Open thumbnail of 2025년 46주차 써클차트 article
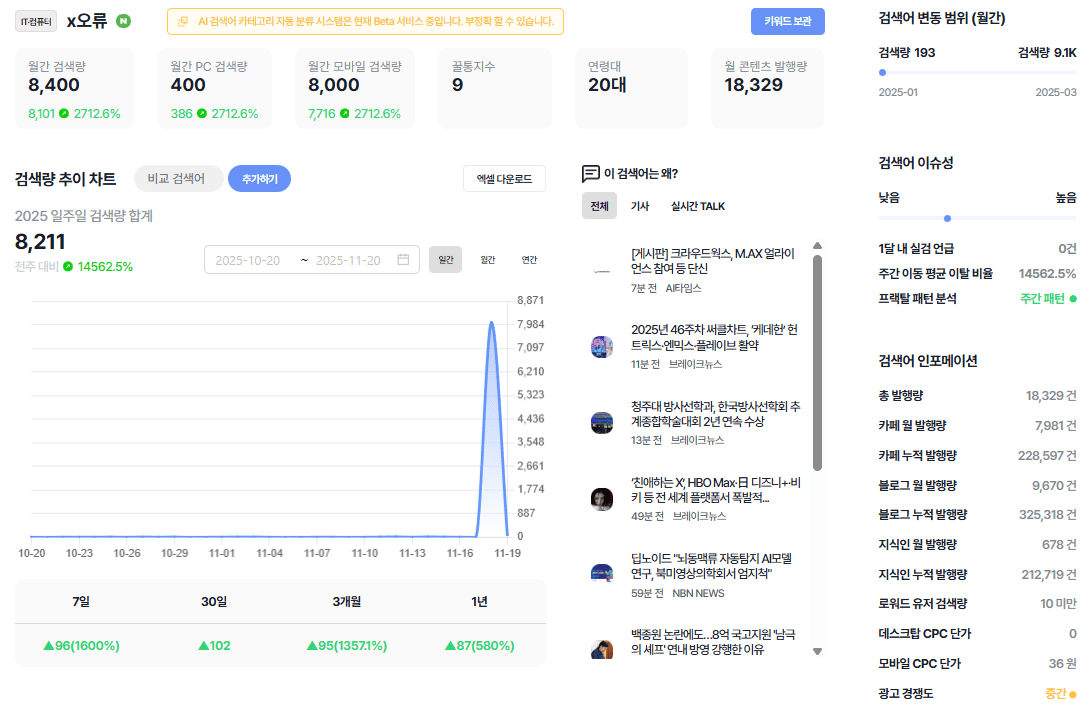 tap(602, 346)
